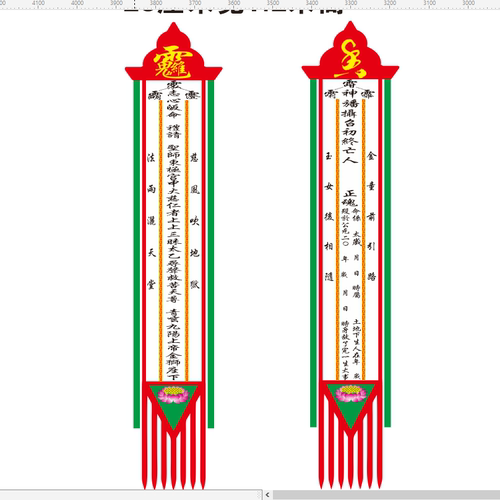The image size is (500, 500).
Task: Click the horizontal scrollbar thumb
Action: [x=387, y=495]
